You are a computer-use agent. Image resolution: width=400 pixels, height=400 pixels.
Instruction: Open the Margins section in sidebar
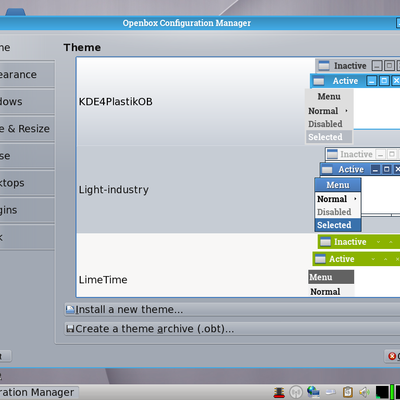click(x=27, y=210)
